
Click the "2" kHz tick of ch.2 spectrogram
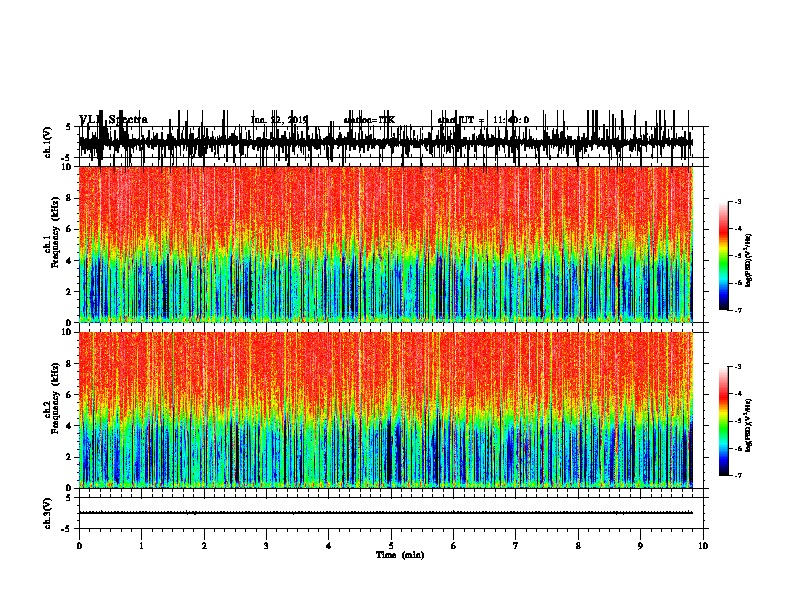(69, 457)
